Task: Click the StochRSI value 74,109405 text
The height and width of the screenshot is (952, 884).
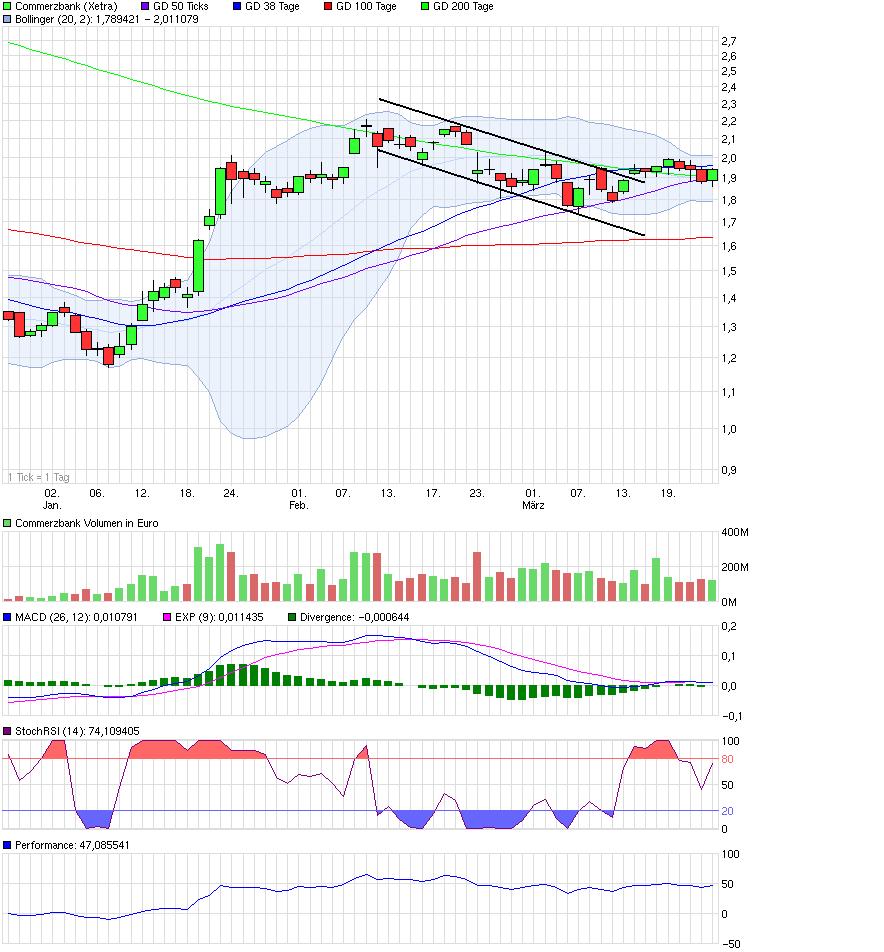Action: (114, 732)
